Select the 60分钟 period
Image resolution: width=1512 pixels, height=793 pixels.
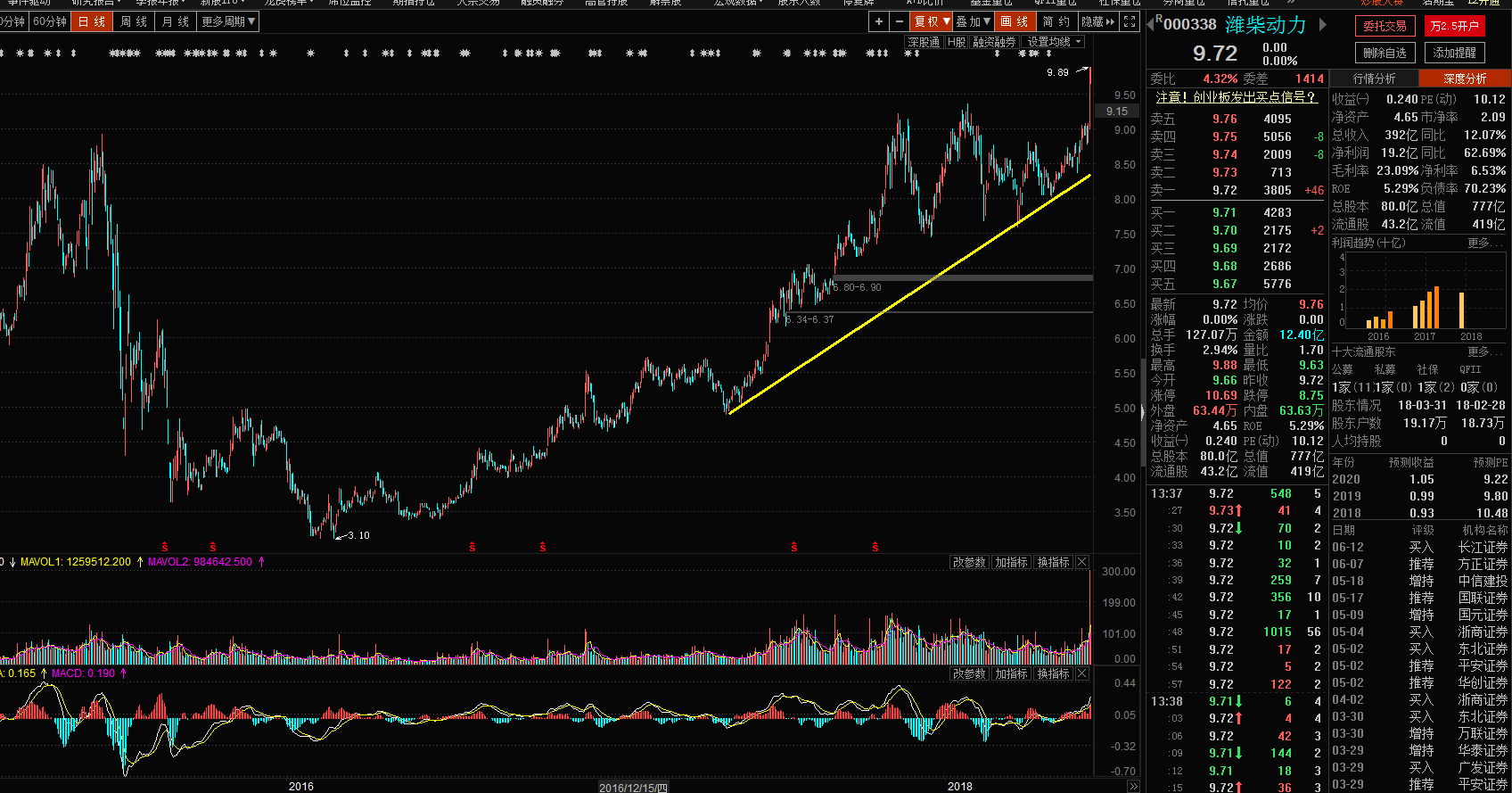coord(50,21)
